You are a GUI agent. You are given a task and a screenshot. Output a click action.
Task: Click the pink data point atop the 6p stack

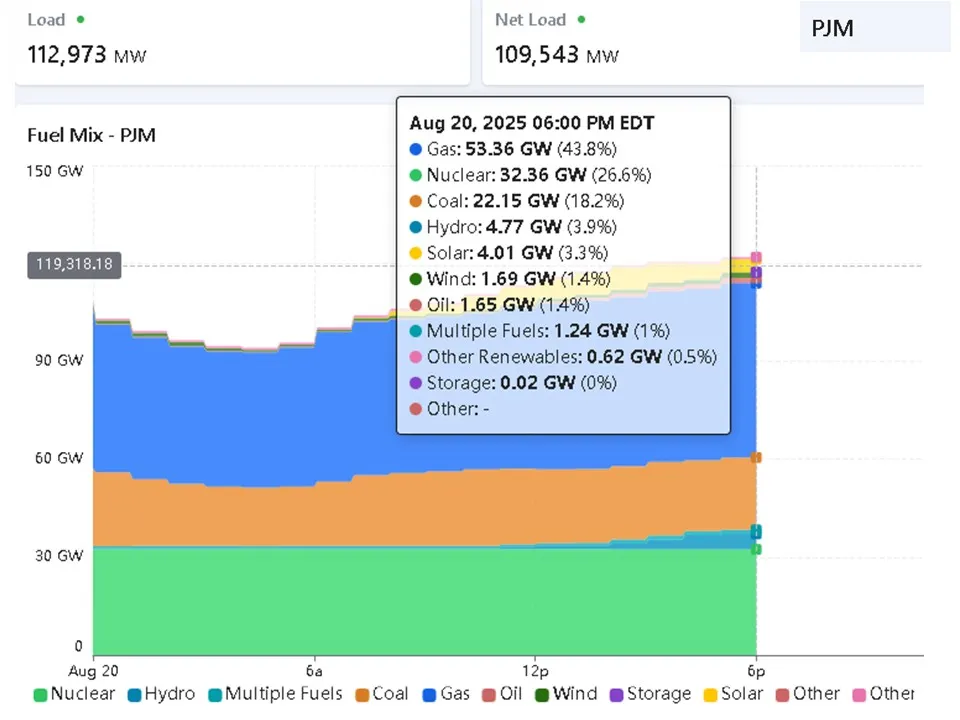[x=756, y=258]
